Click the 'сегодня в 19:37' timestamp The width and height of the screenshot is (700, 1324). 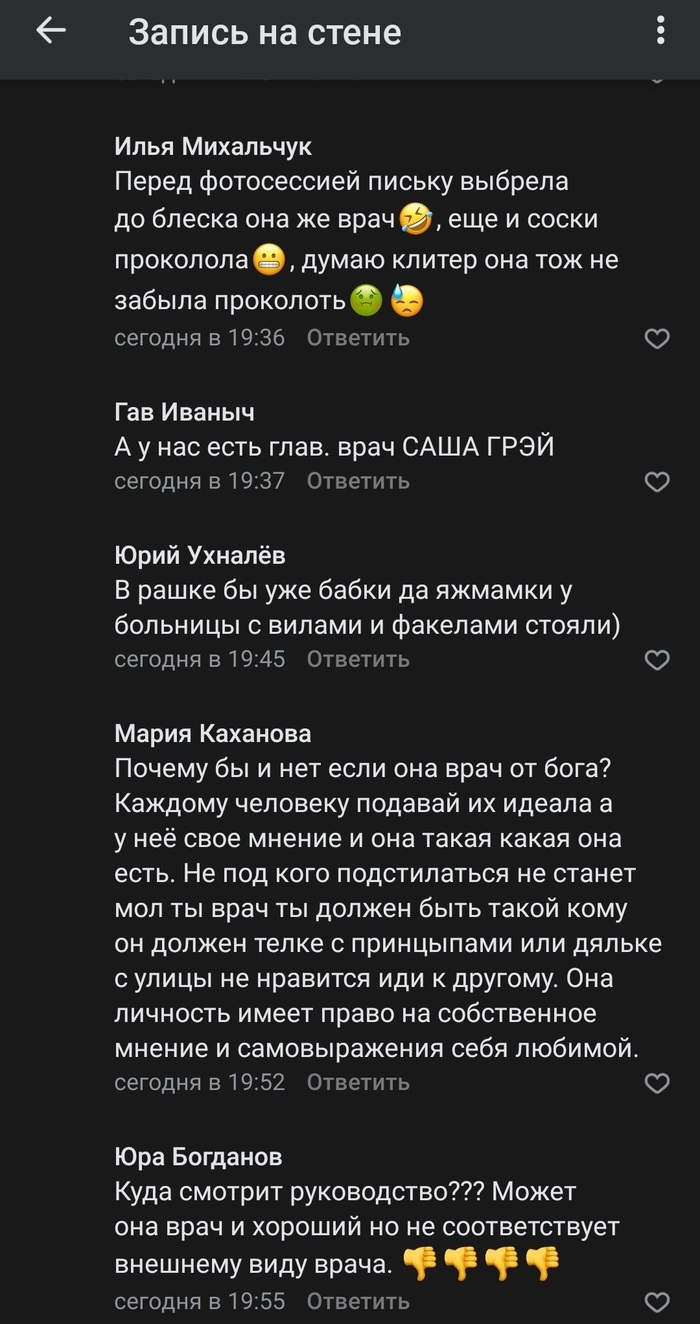click(200, 481)
